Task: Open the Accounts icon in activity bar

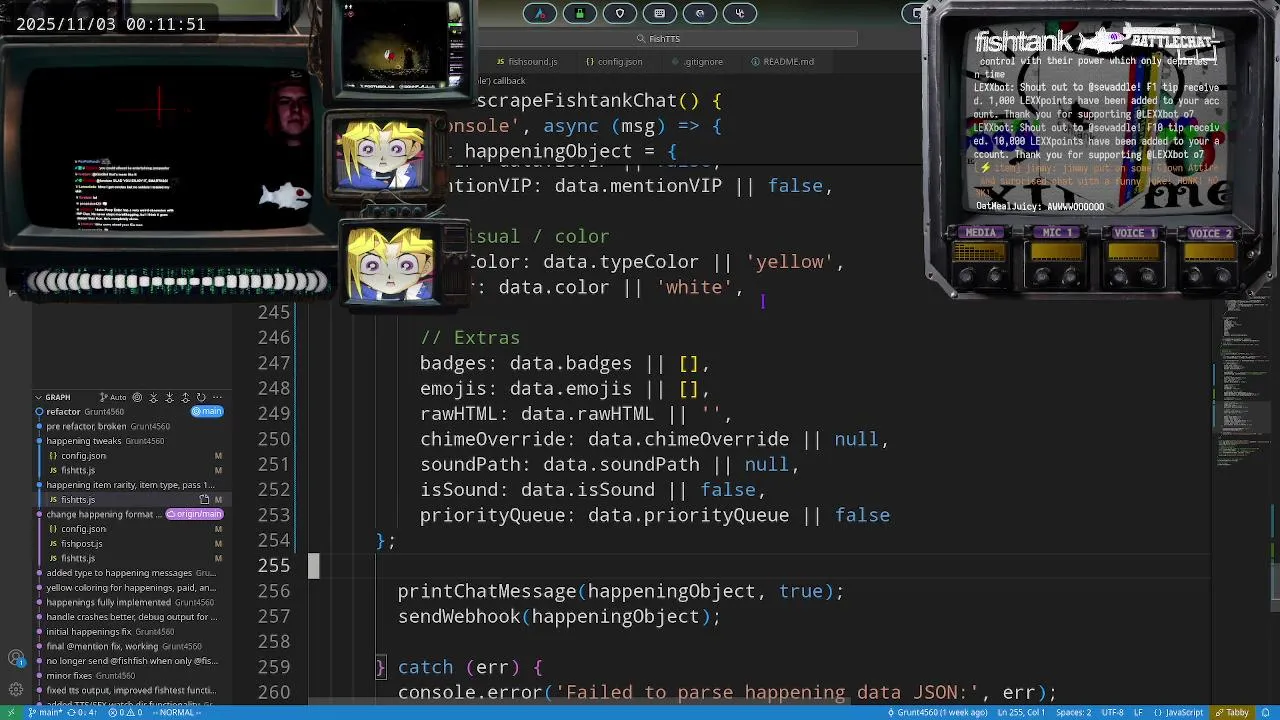Action: point(16,659)
